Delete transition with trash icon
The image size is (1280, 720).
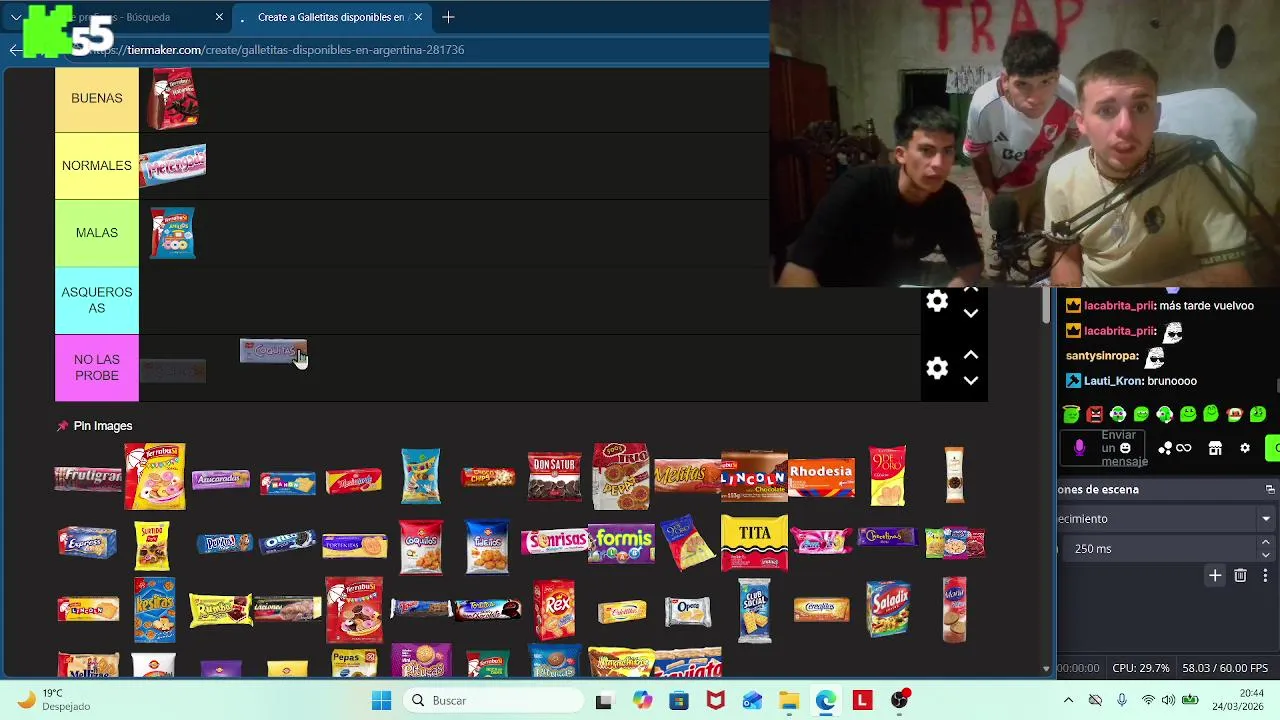tap(1240, 575)
